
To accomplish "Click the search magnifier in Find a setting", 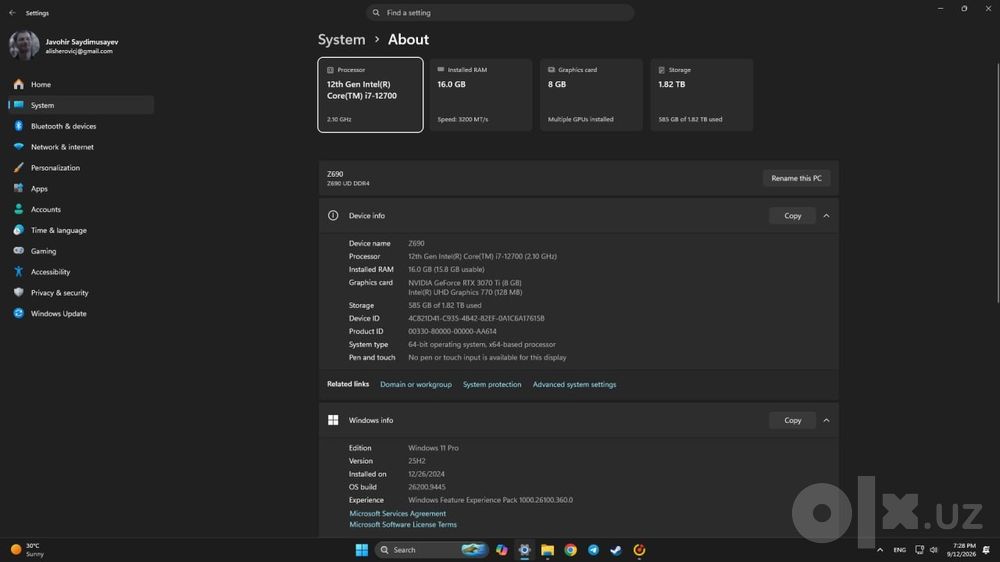I will (376, 13).
